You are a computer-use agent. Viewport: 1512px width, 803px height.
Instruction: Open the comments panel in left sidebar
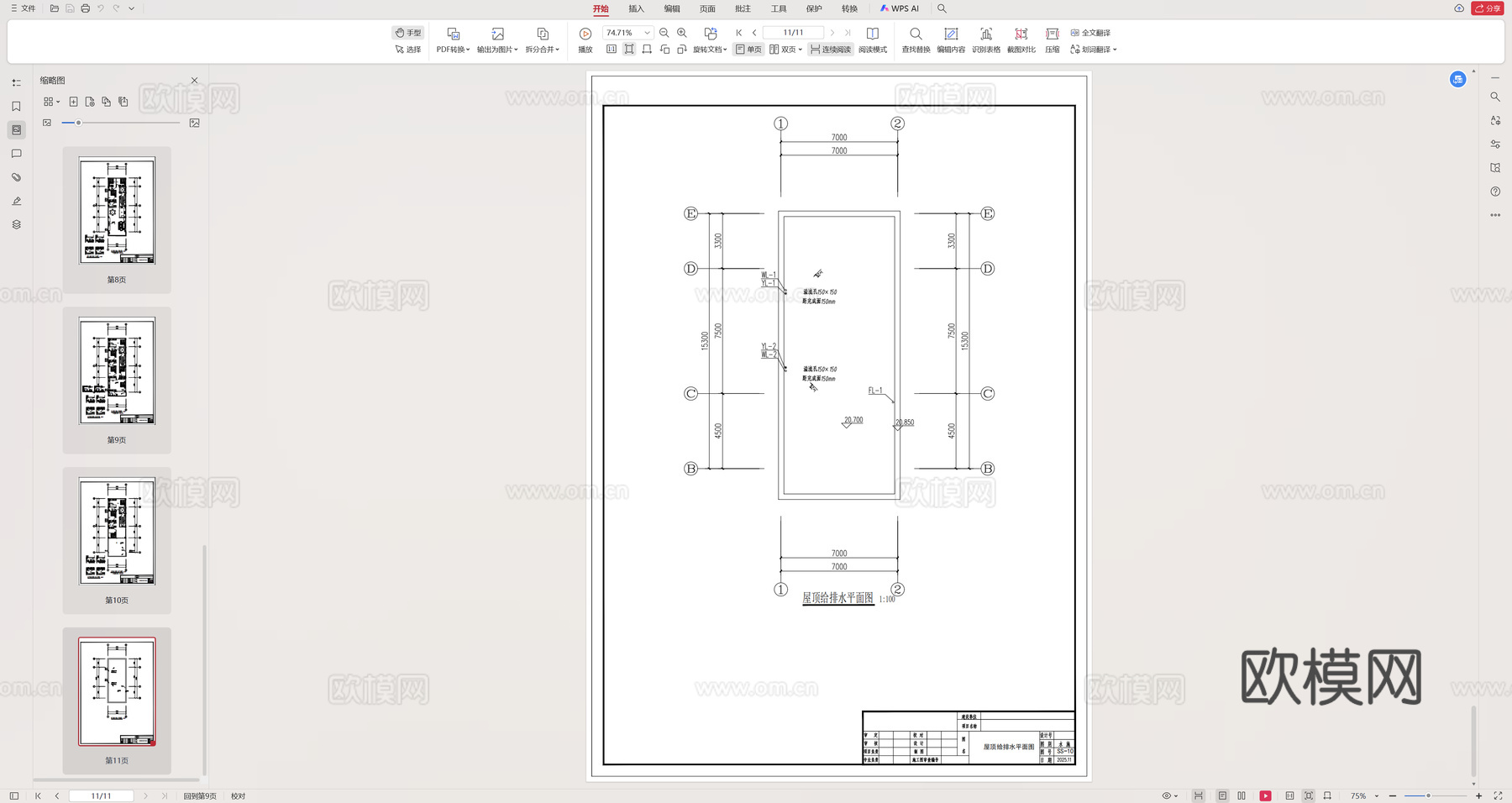[x=16, y=154]
